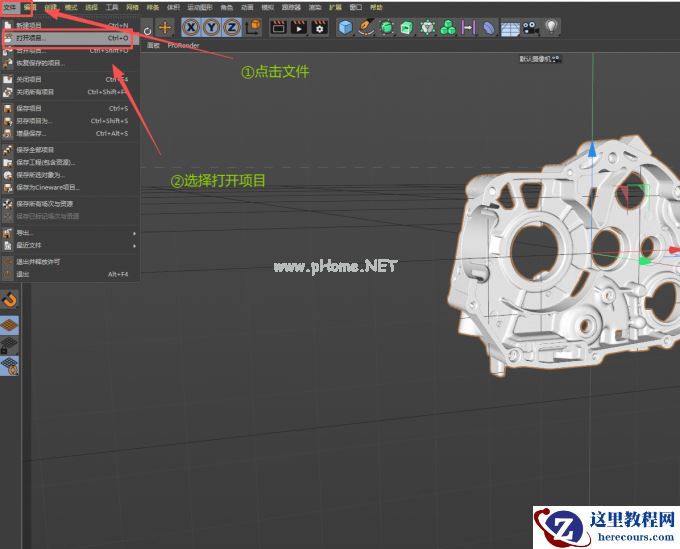Switch the coordinate system cube icon
Screen dimensions: 680x549
pos(253,27)
